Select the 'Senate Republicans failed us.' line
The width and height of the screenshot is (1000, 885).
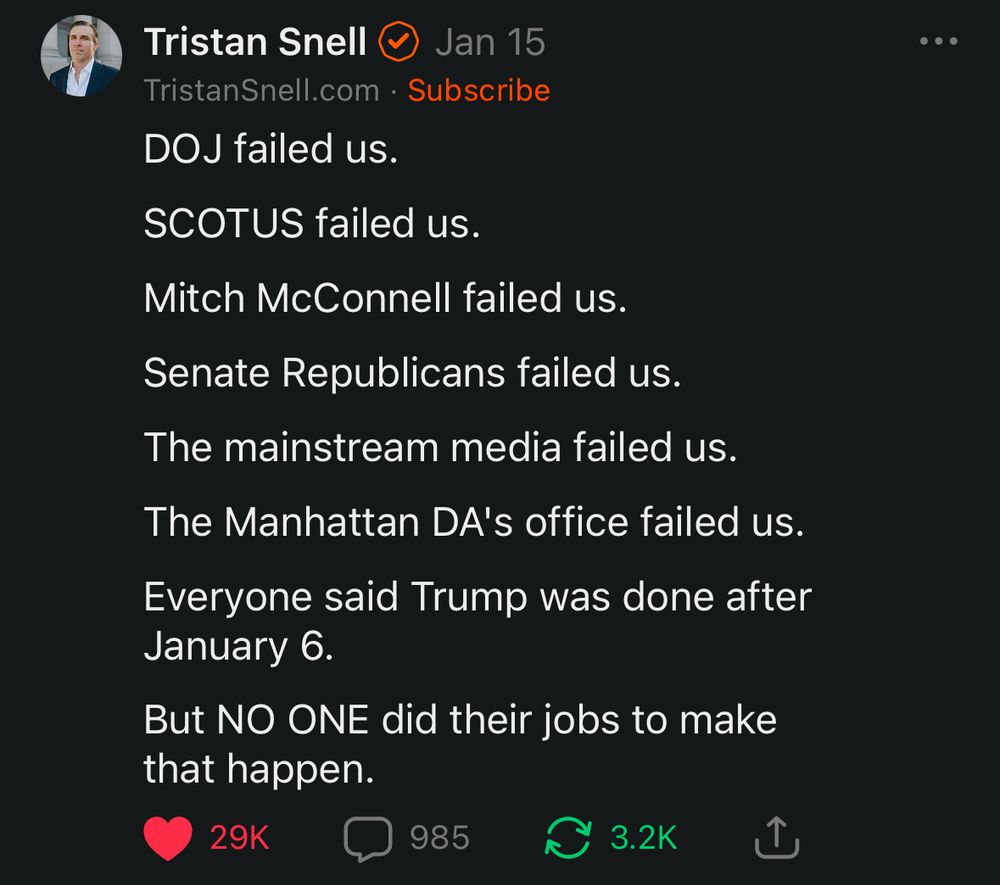click(413, 372)
